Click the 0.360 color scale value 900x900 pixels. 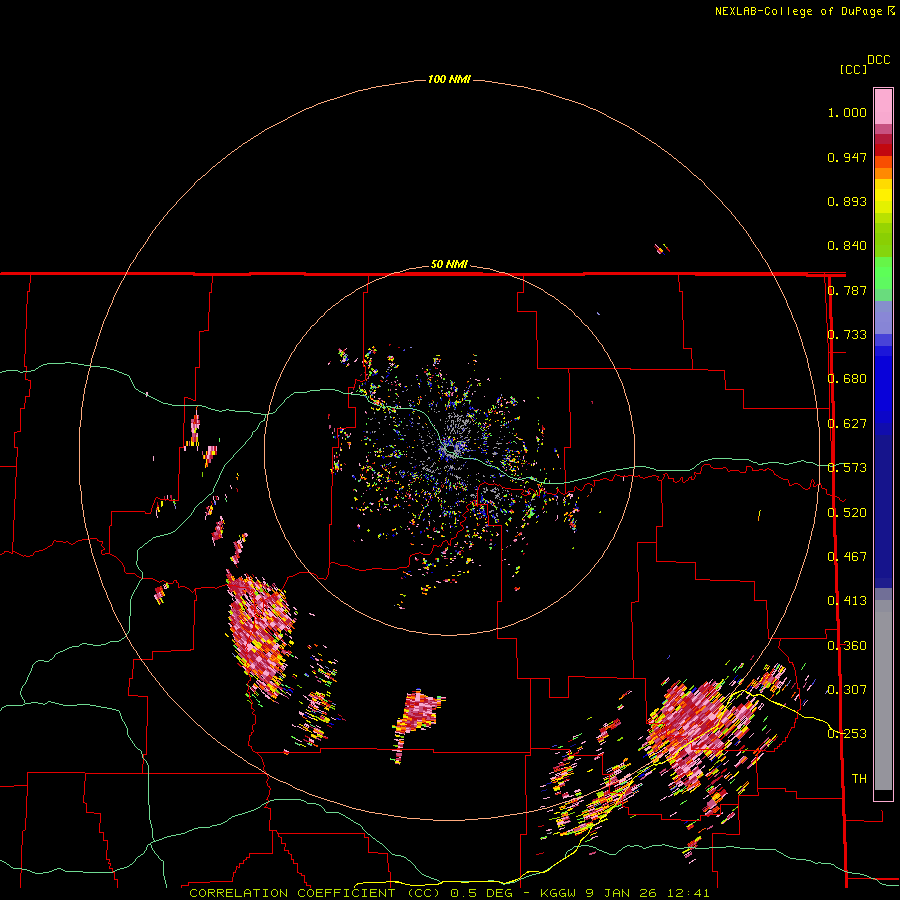tap(847, 646)
